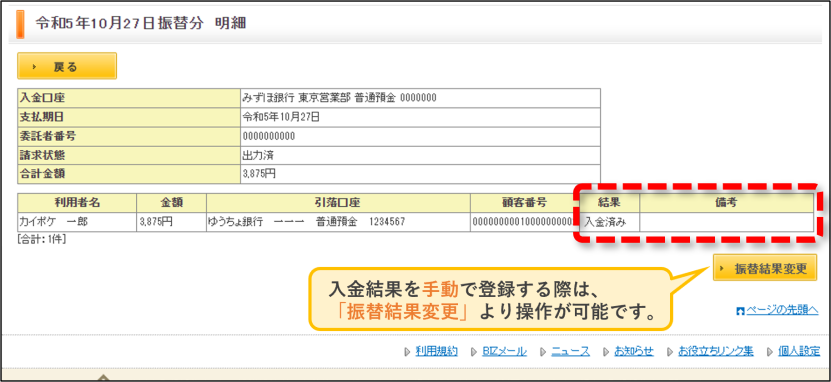Click the arrow icon beside BIZメール
Image resolution: width=831 pixels, height=382 pixels.
click(474, 352)
